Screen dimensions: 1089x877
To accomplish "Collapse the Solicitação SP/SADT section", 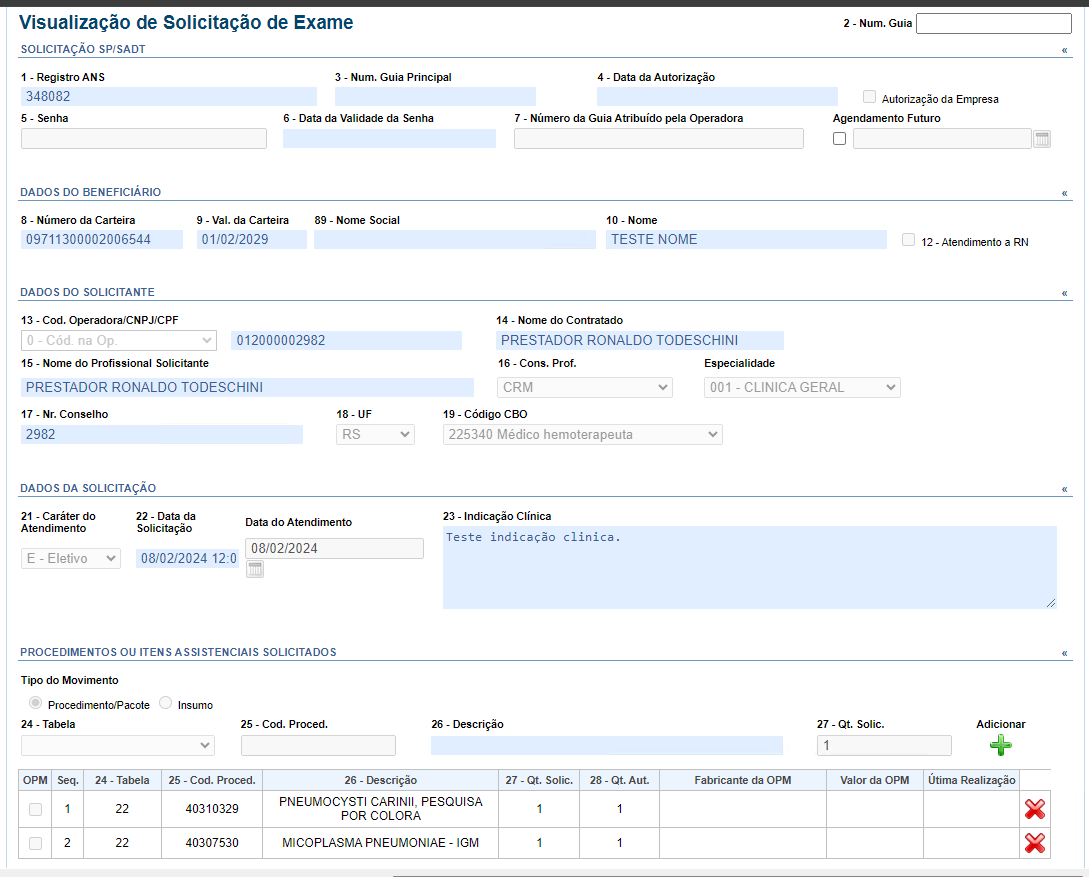I will [x=1064, y=49].
